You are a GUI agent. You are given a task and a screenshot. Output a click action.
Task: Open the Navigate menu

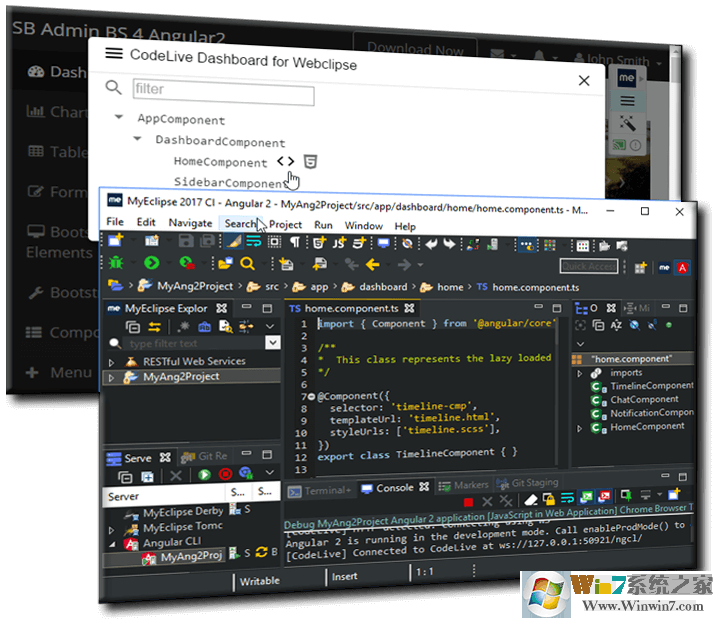pos(190,223)
